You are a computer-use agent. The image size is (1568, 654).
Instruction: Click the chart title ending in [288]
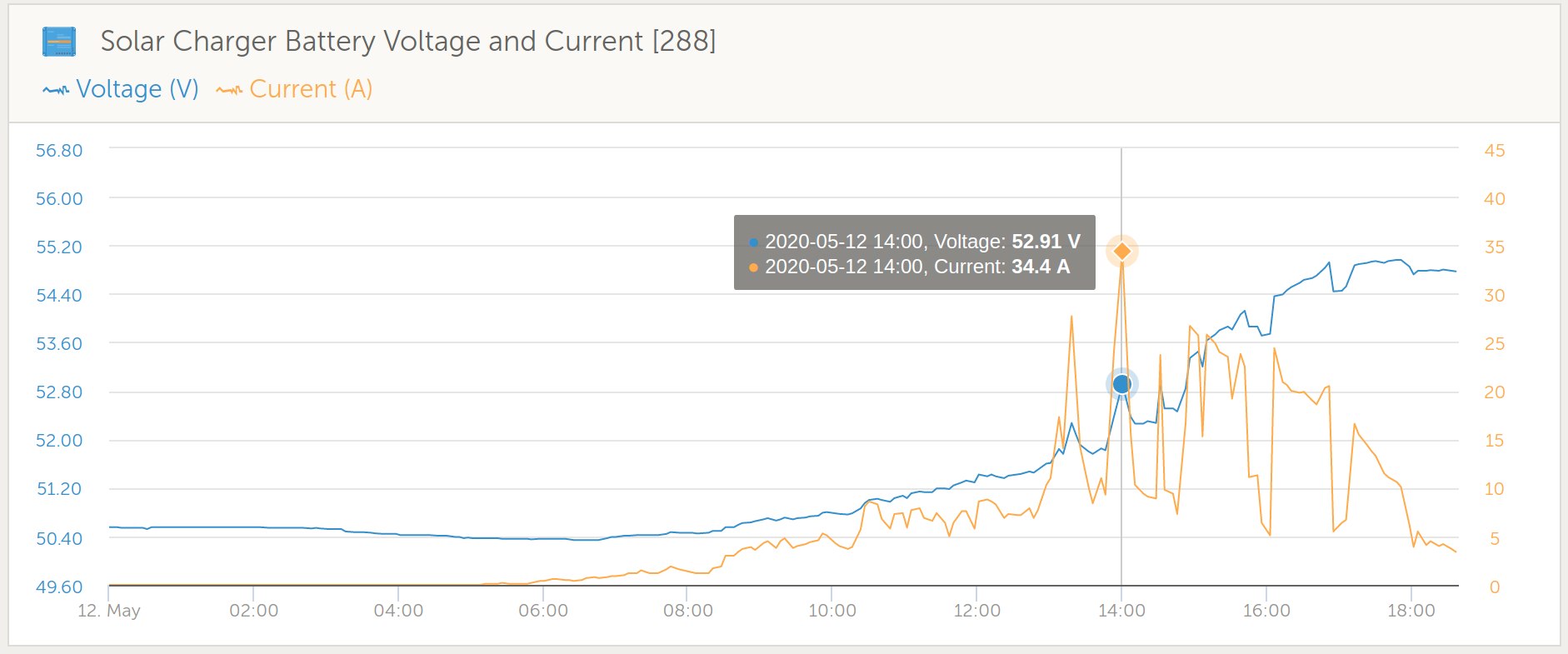pyautogui.click(x=408, y=41)
